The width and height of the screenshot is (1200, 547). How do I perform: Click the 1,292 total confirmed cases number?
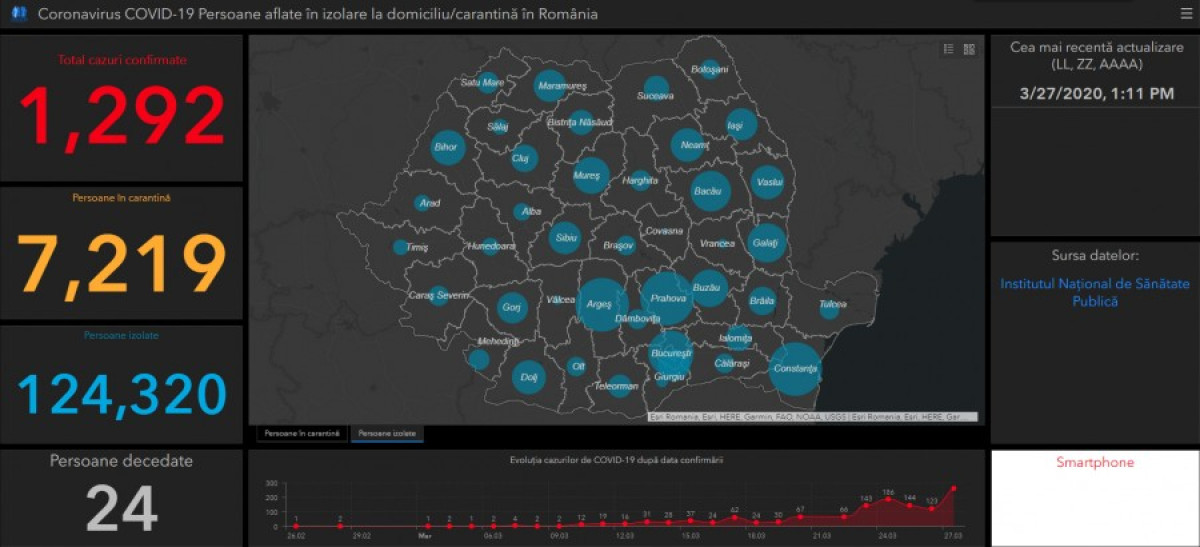click(x=122, y=118)
